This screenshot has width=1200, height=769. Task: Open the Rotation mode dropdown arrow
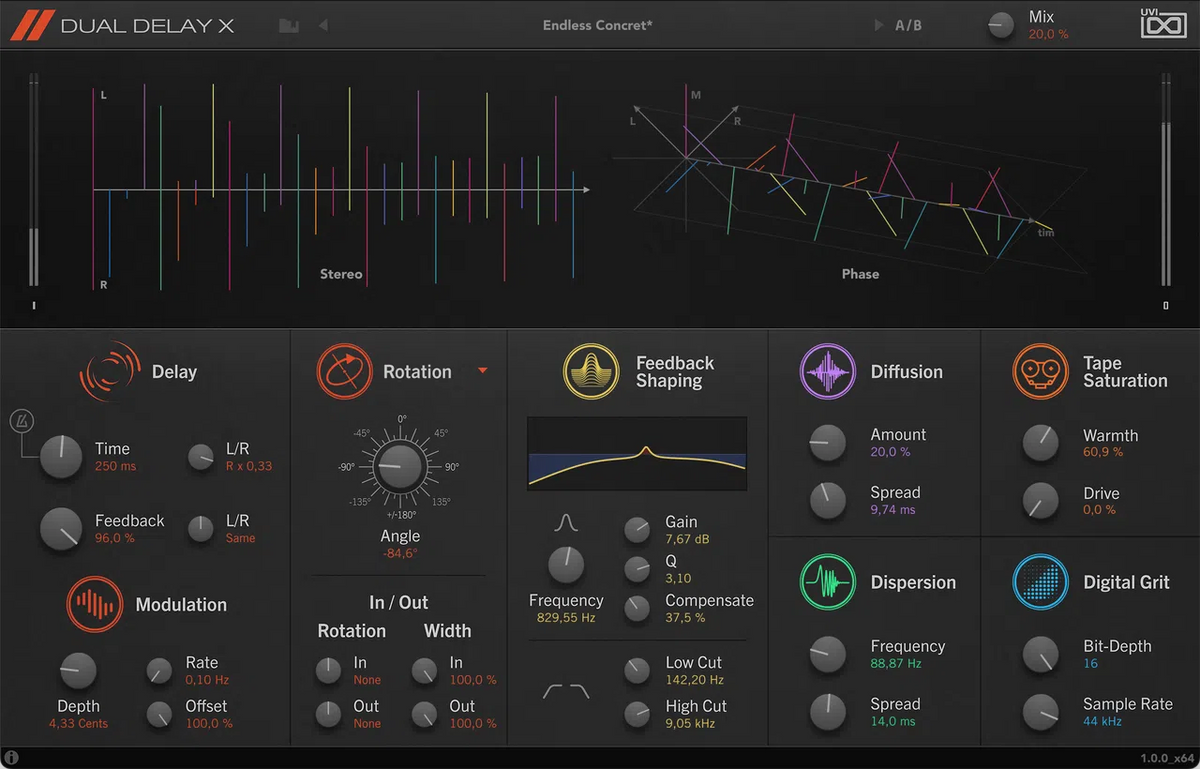[483, 371]
